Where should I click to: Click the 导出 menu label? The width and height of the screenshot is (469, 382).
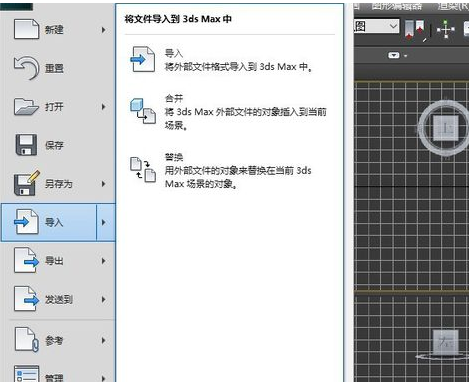pyautogui.click(x=54, y=261)
